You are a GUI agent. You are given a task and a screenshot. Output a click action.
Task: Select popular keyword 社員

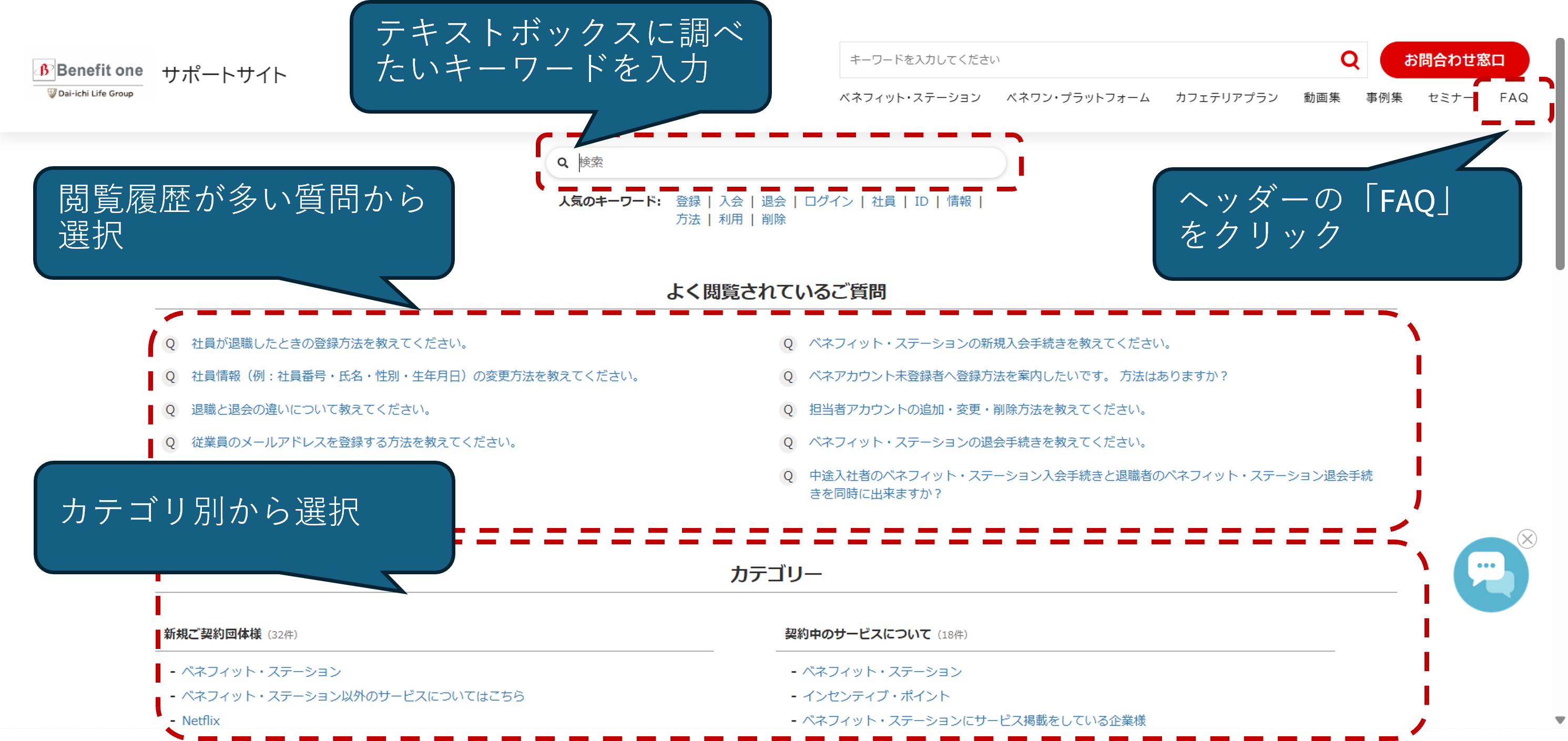[x=883, y=201]
